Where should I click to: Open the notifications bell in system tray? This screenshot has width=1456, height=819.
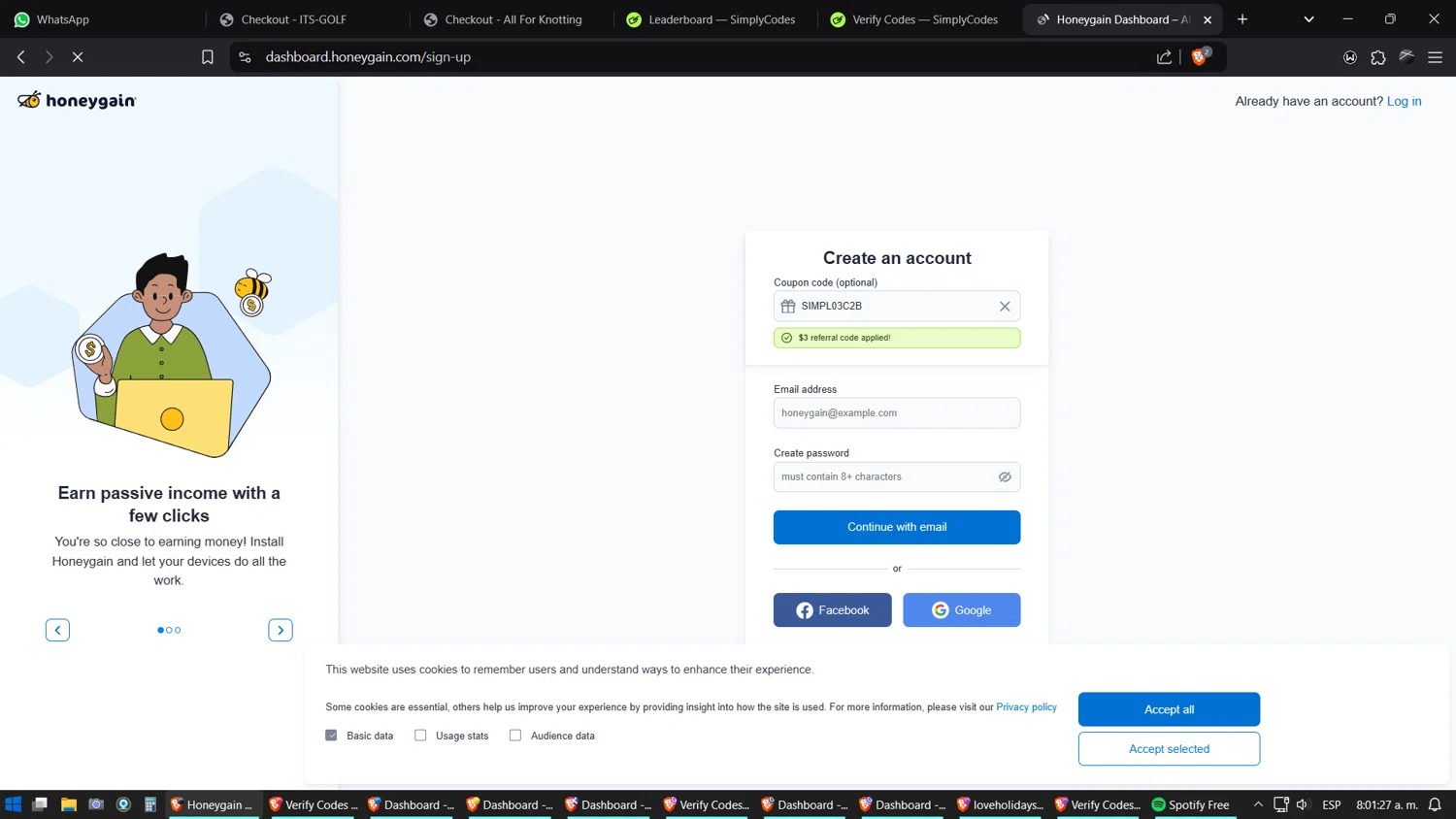[1435, 804]
